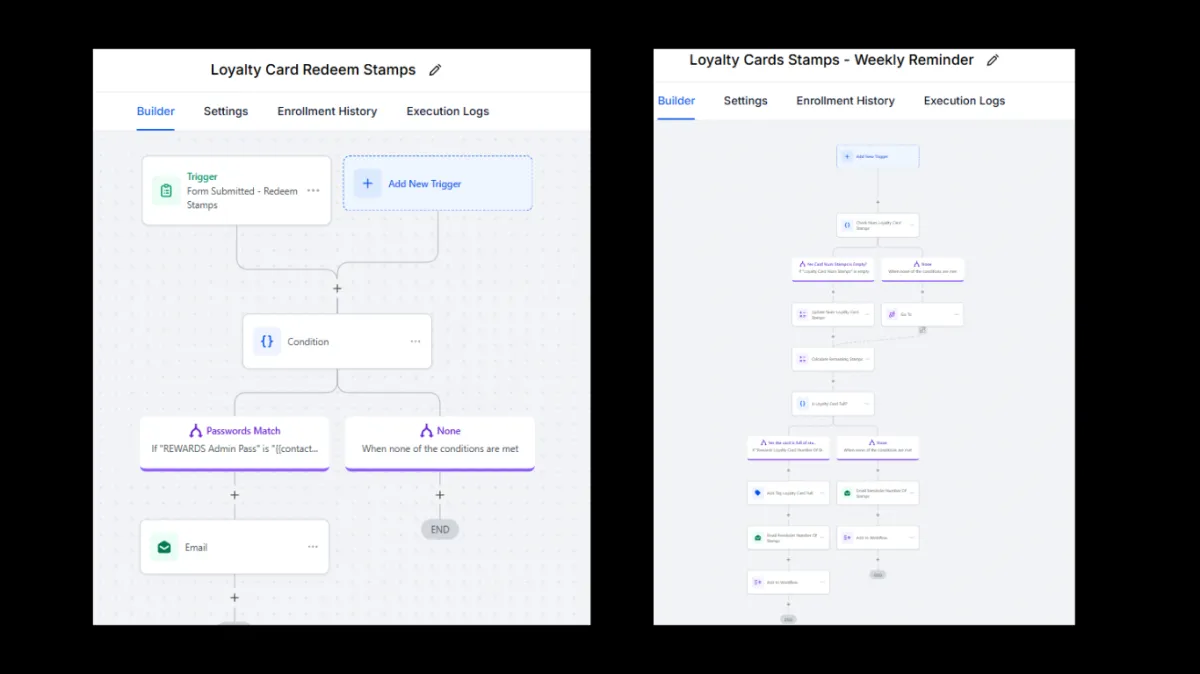Viewport: 1200px width, 674px height.
Task: Open Add Tag Loyalty Card Full options menu
Action: click(x=822, y=493)
